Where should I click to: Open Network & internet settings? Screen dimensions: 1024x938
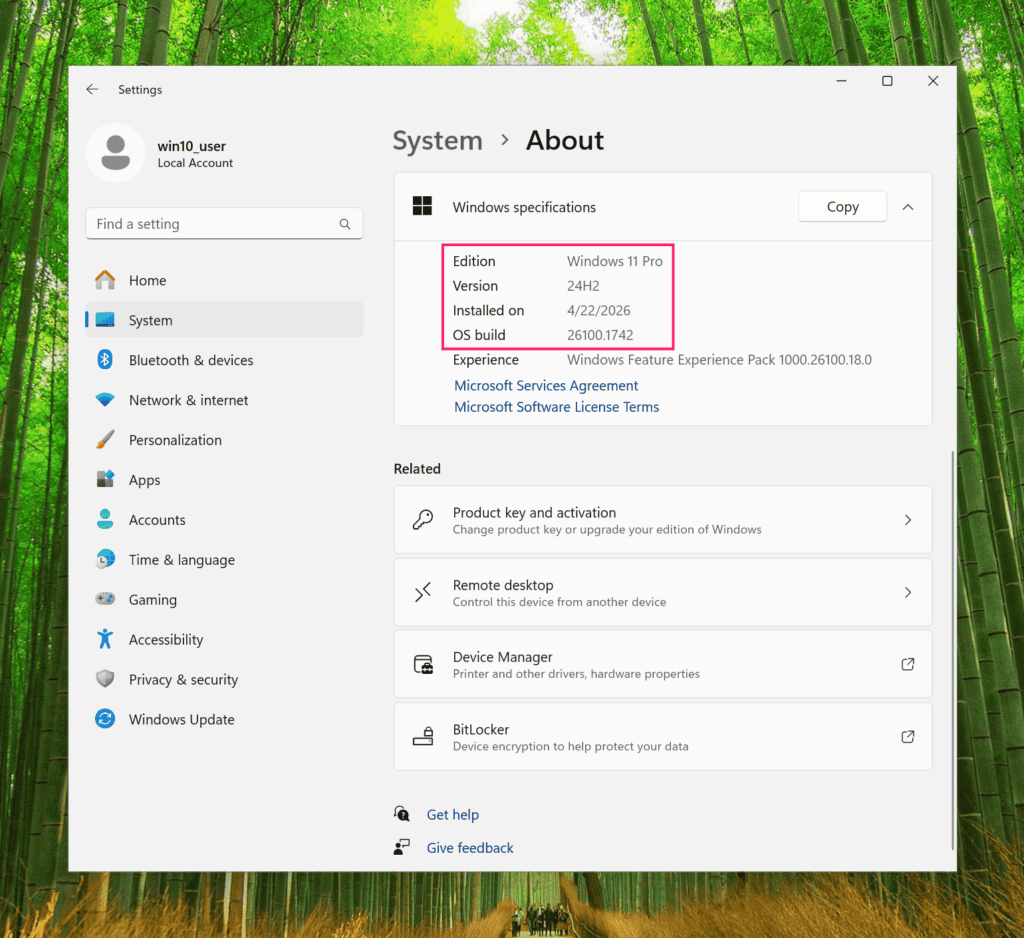224,400
